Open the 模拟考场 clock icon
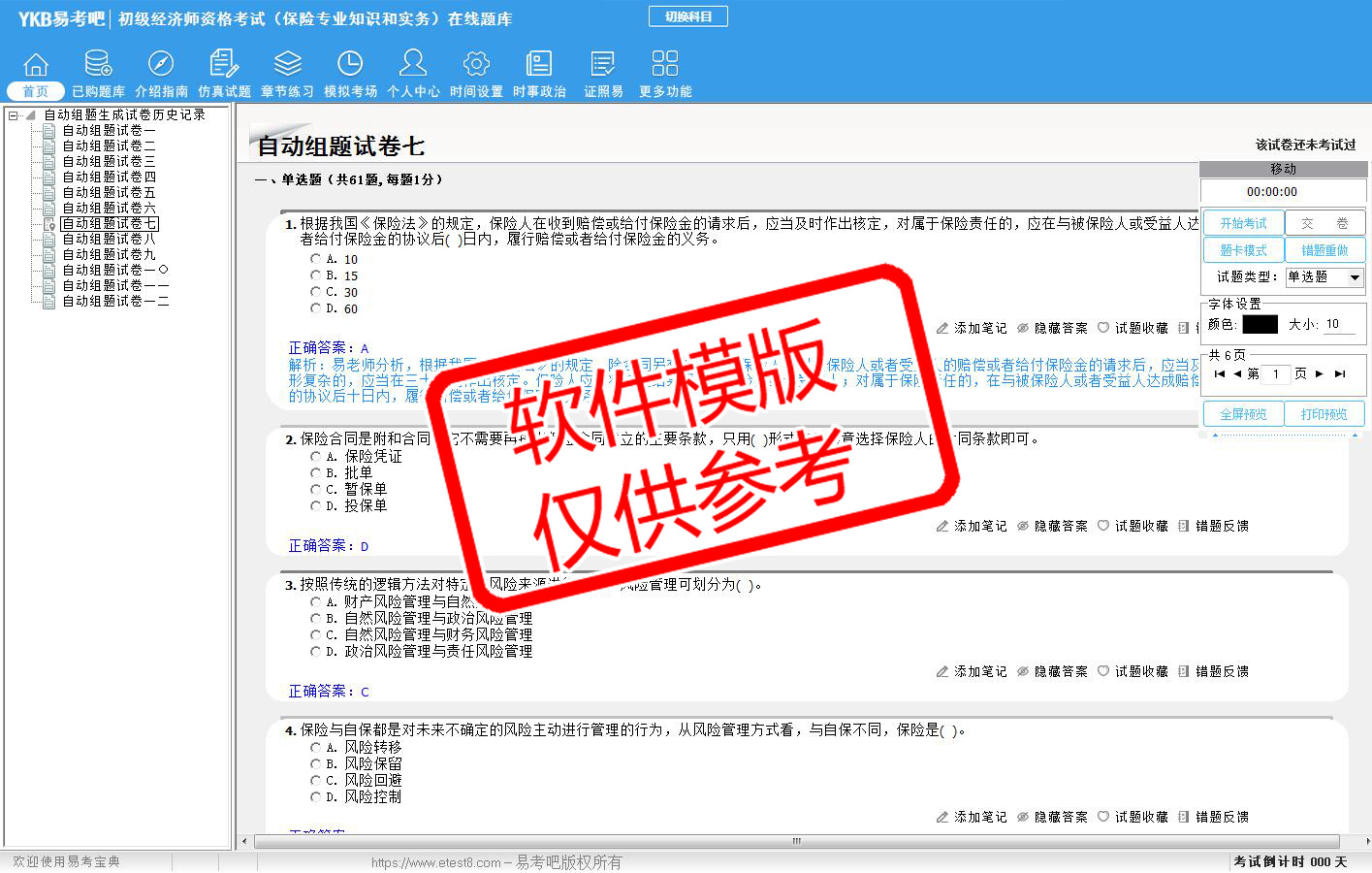 click(x=350, y=65)
